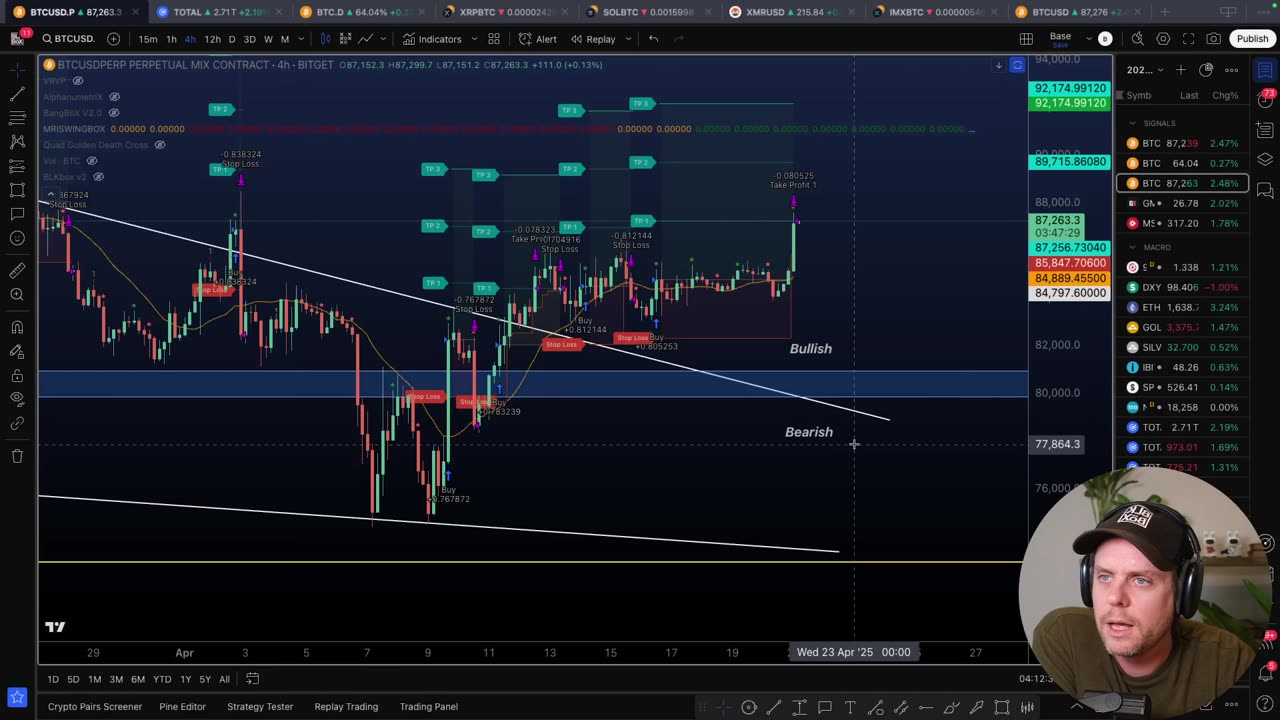This screenshot has width=1280, height=720.
Task: Click the add symbol compare plus button
Action: point(113,39)
